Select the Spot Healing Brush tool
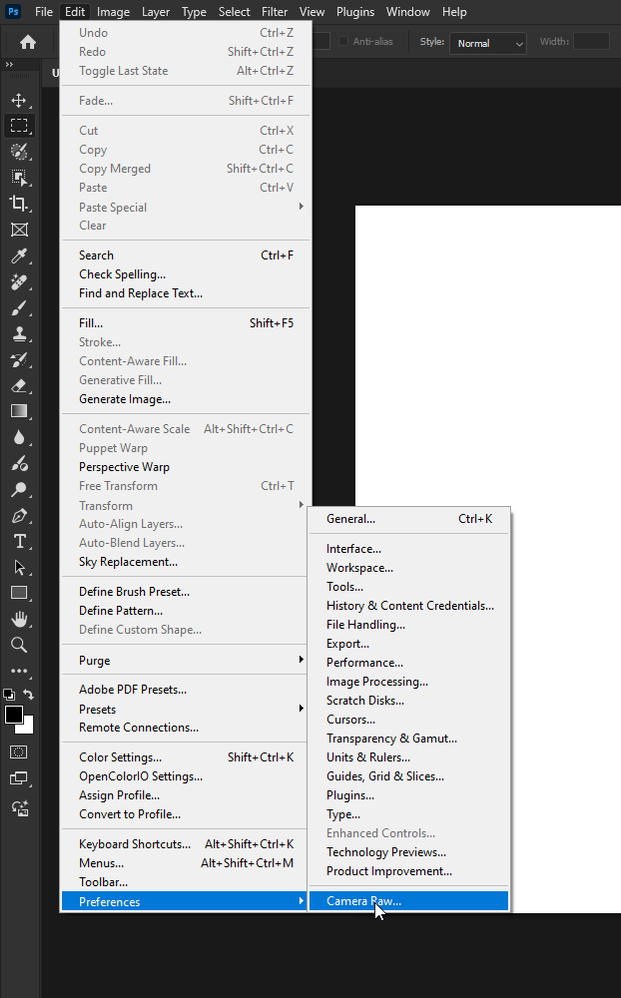This screenshot has height=998, width=621. point(19,282)
